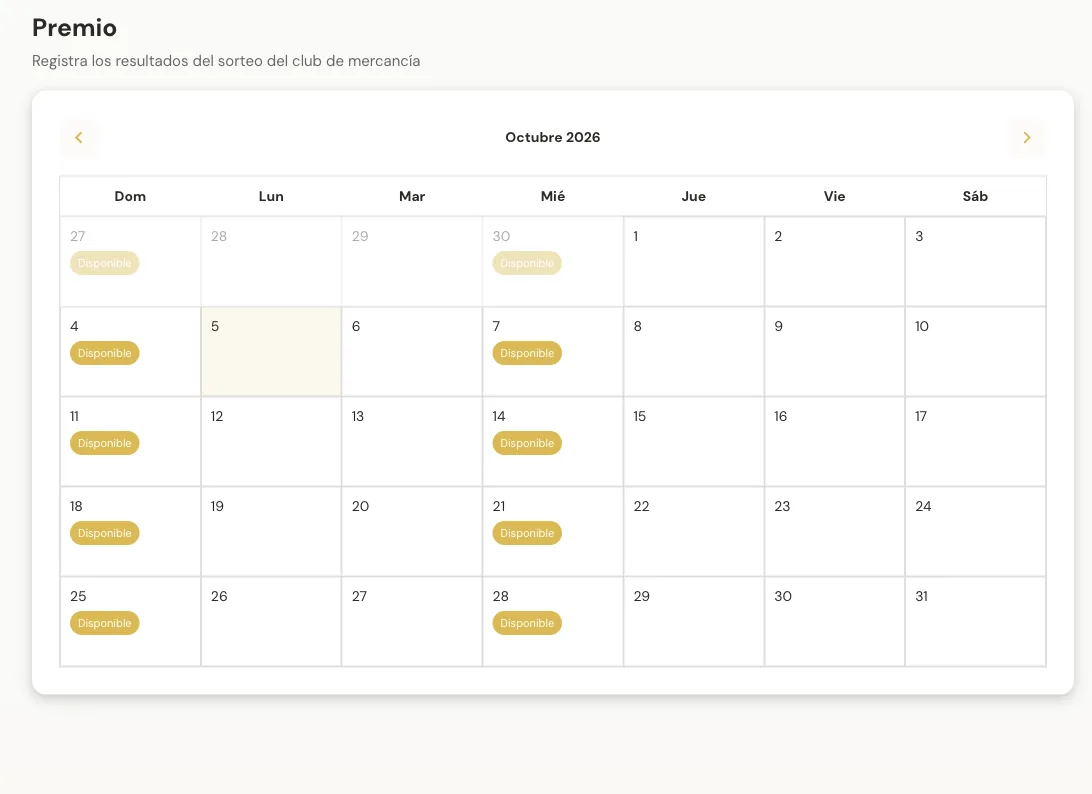1092x794 pixels.
Task: Select day 12 cell
Action: 271,442
